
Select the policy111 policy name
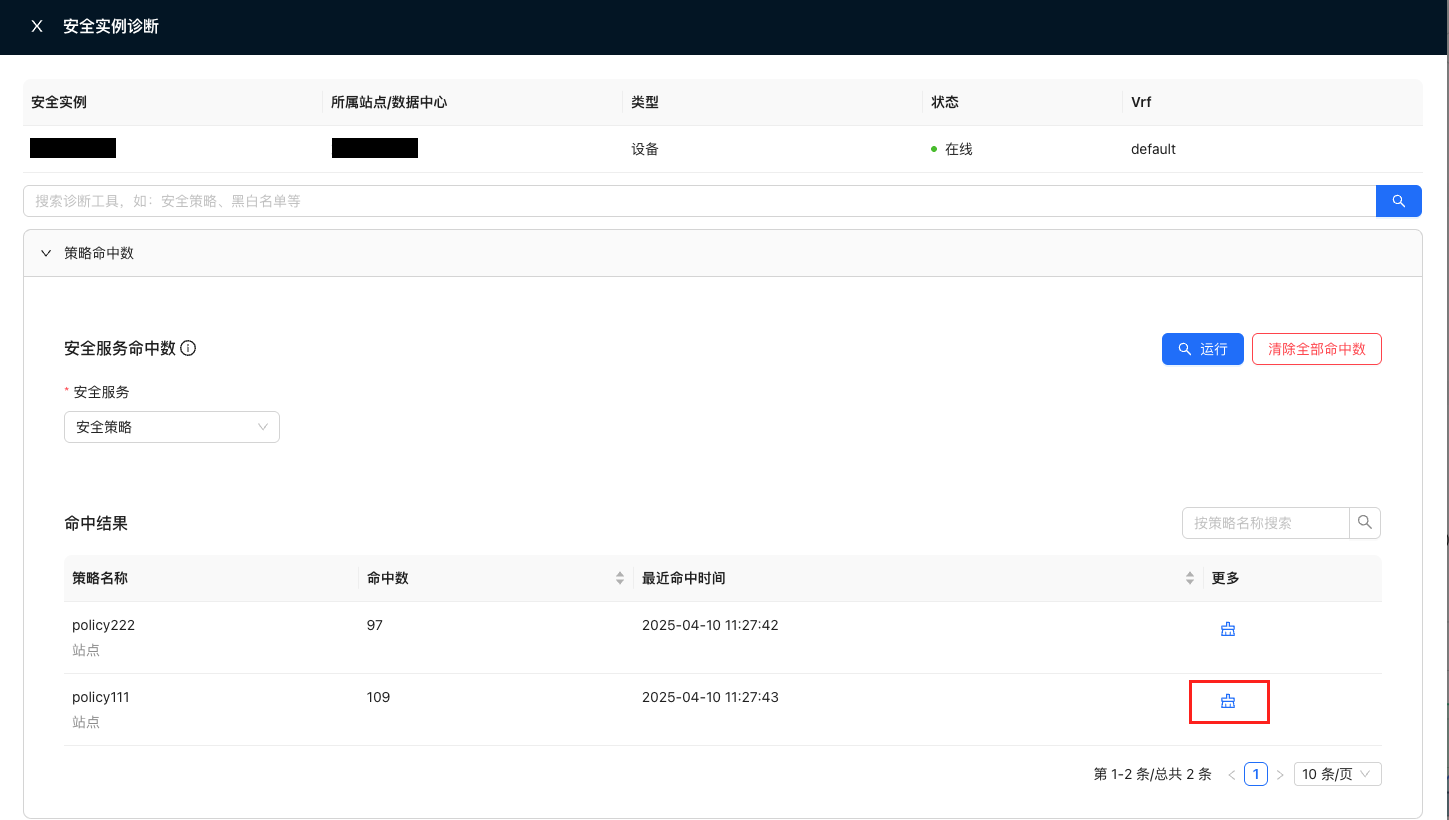pos(100,697)
